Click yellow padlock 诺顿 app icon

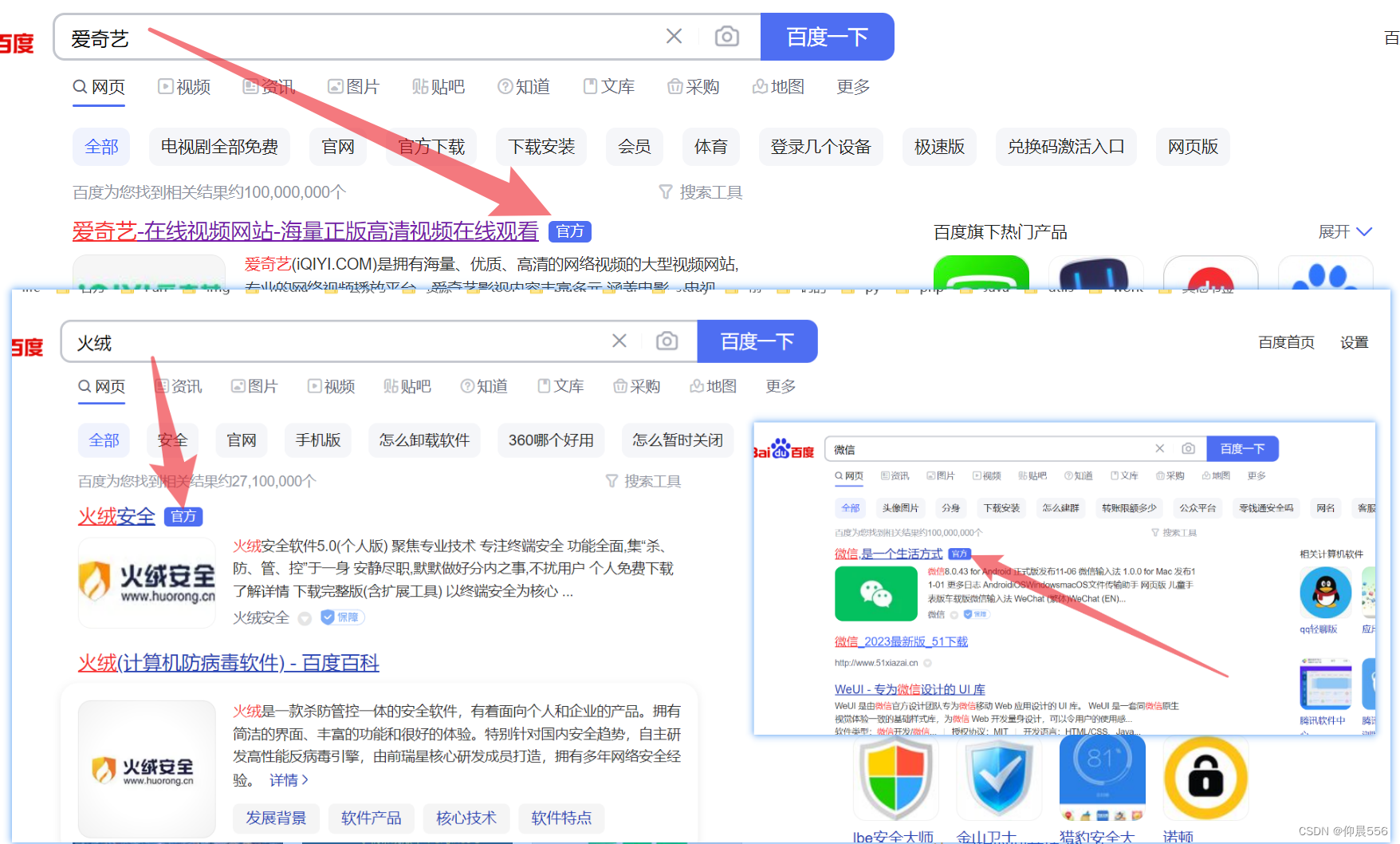point(1205,778)
